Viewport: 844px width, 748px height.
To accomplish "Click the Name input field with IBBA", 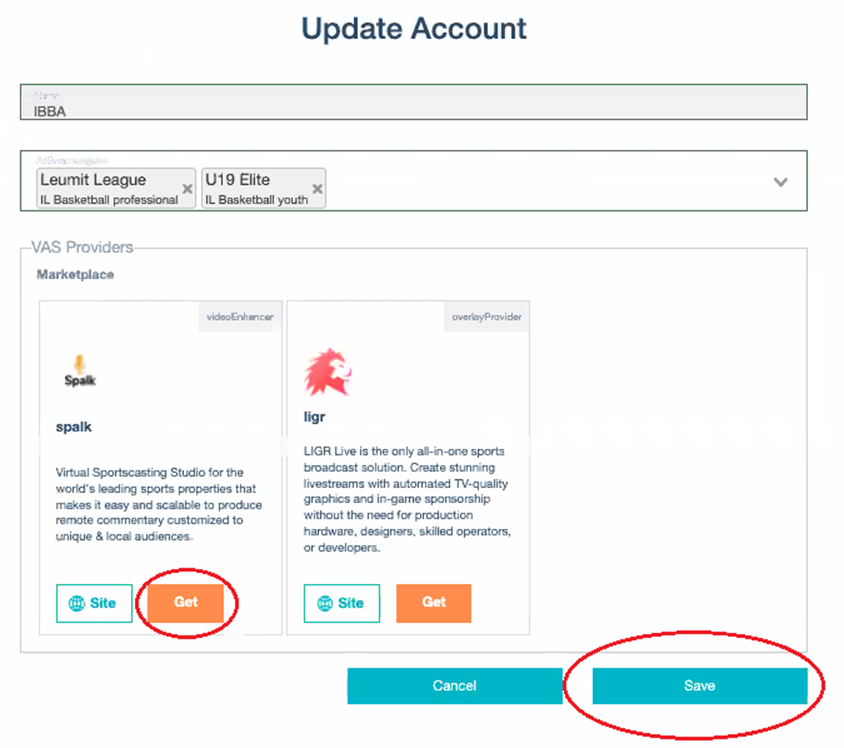I will 413,102.
